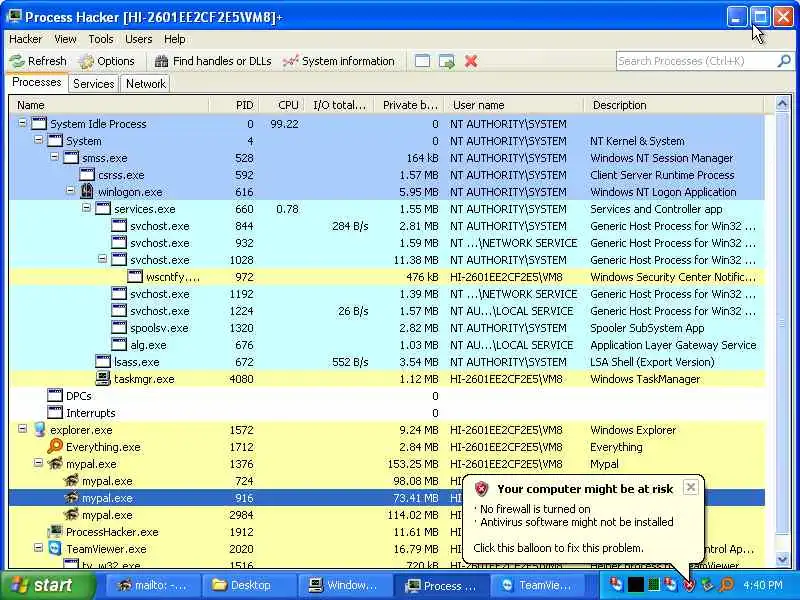Click the explorer.exe process icon
The height and width of the screenshot is (600, 800).
[x=40, y=430]
